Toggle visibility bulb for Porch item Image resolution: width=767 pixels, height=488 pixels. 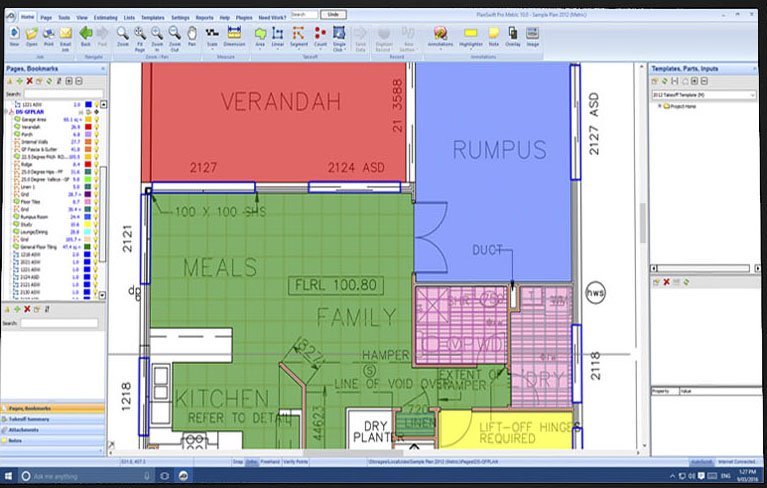pos(96,134)
